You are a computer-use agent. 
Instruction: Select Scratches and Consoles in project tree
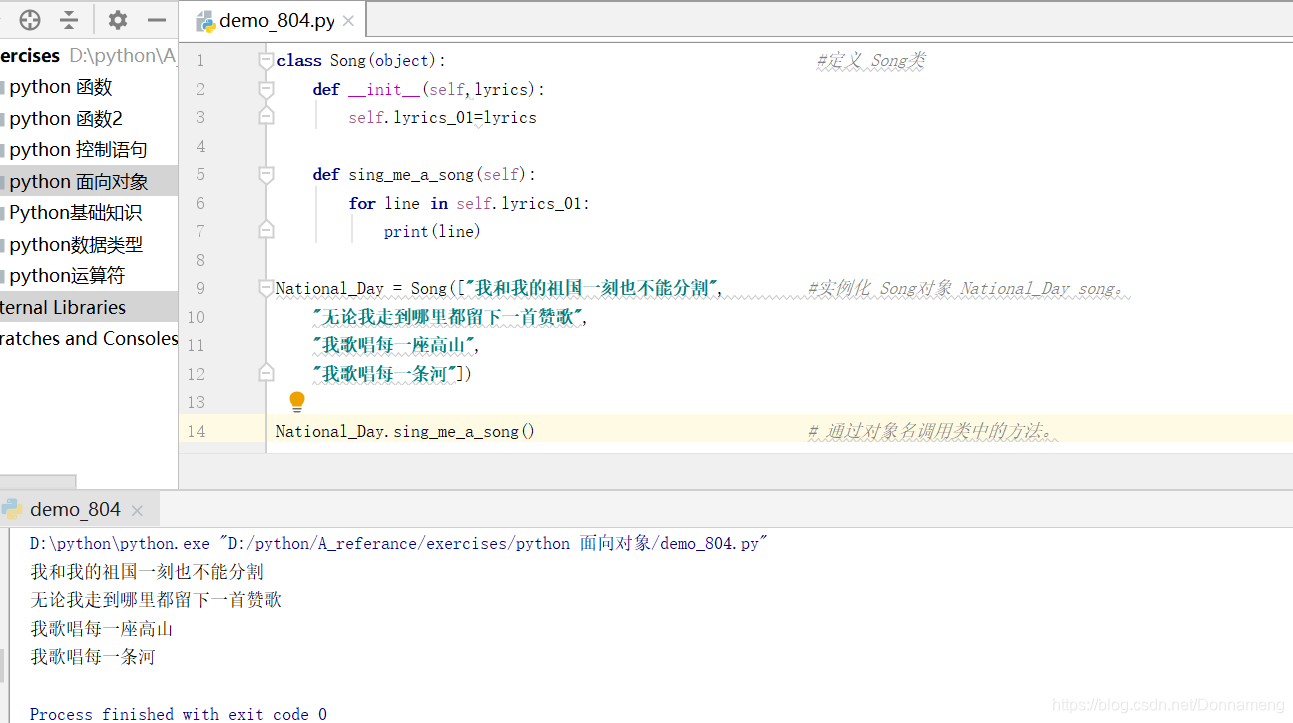(89, 338)
